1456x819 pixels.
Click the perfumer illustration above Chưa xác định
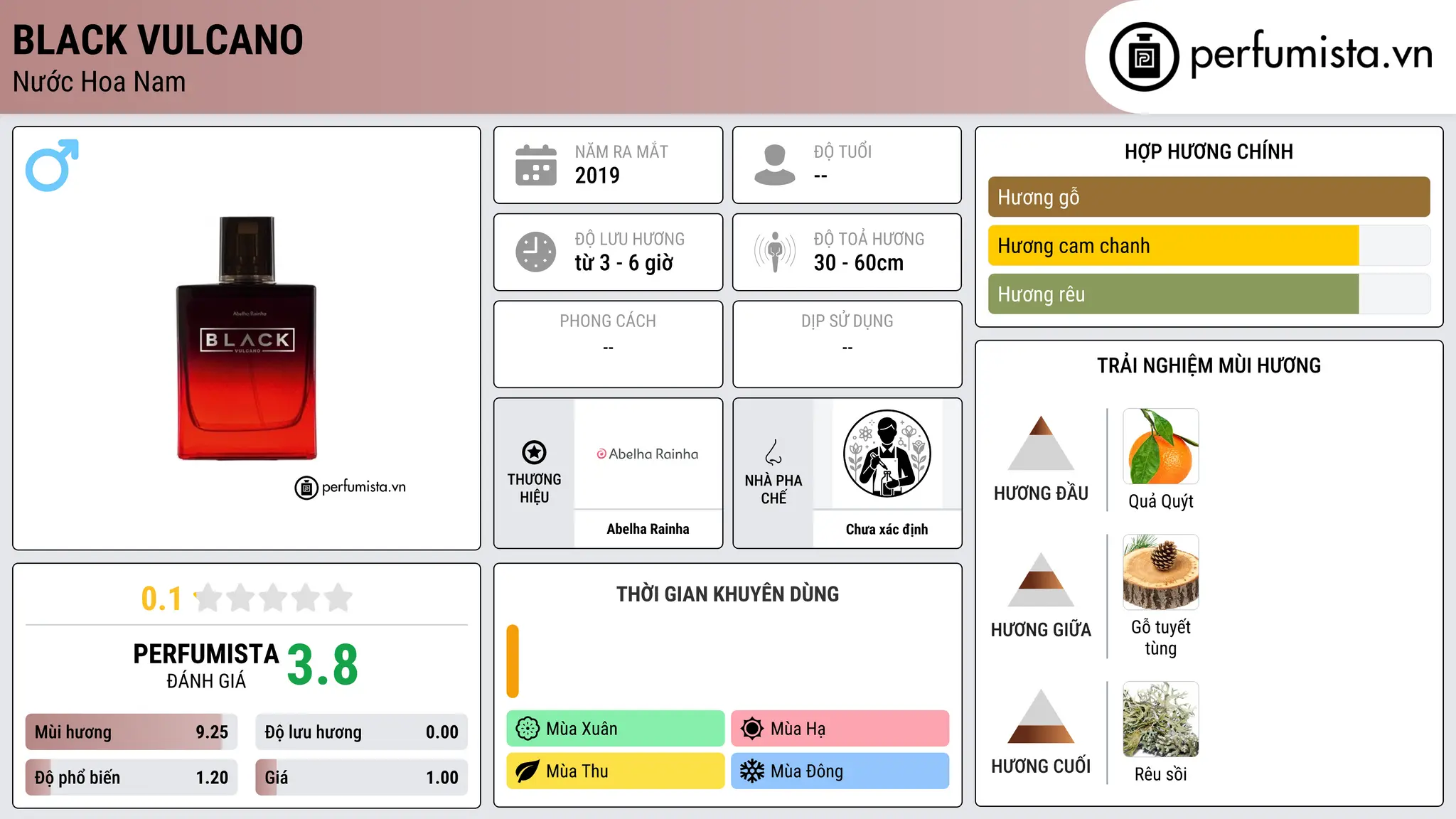pyautogui.click(x=887, y=454)
